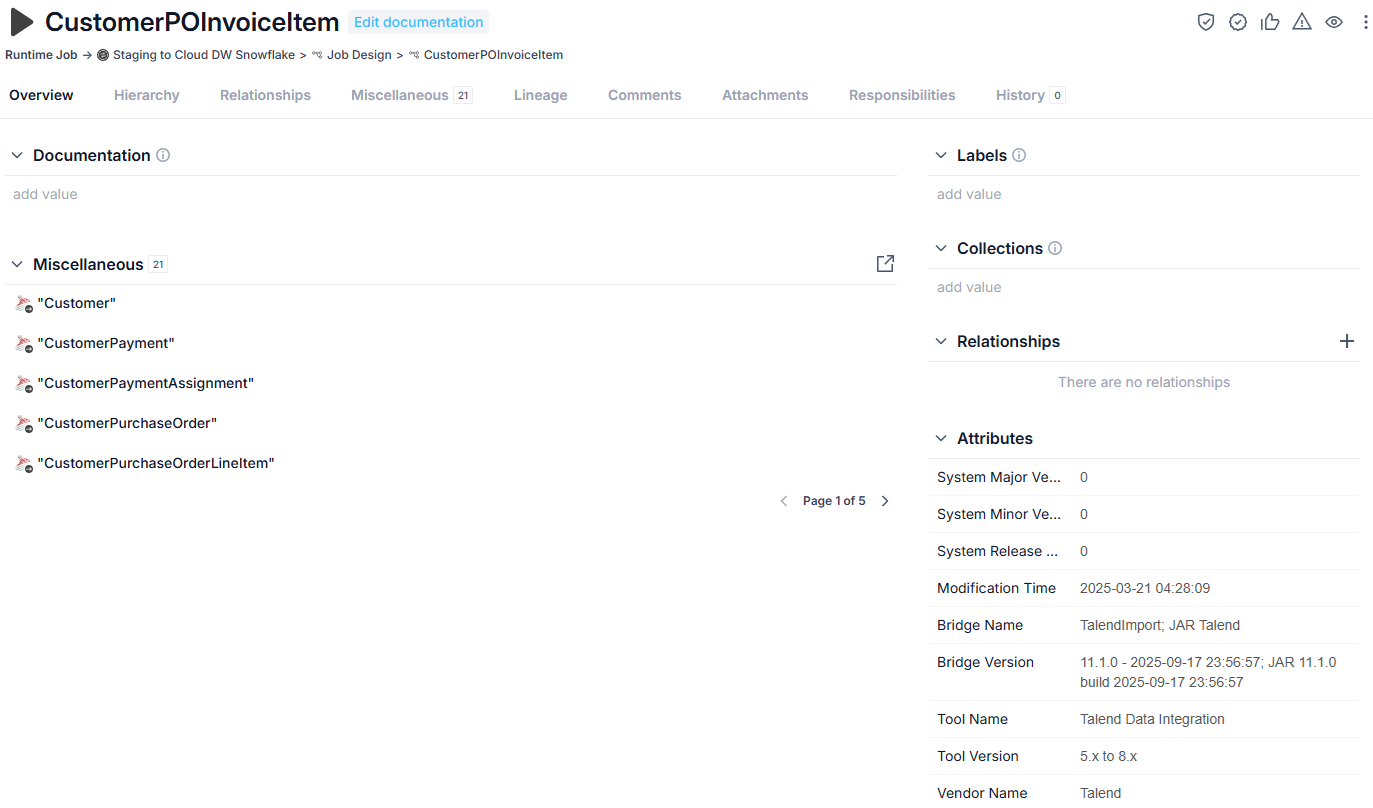The width and height of the screenshot is (1373, 808).
Task: Collapse the Documentation section
Action: pyautogui.click(x=17, y=155)
